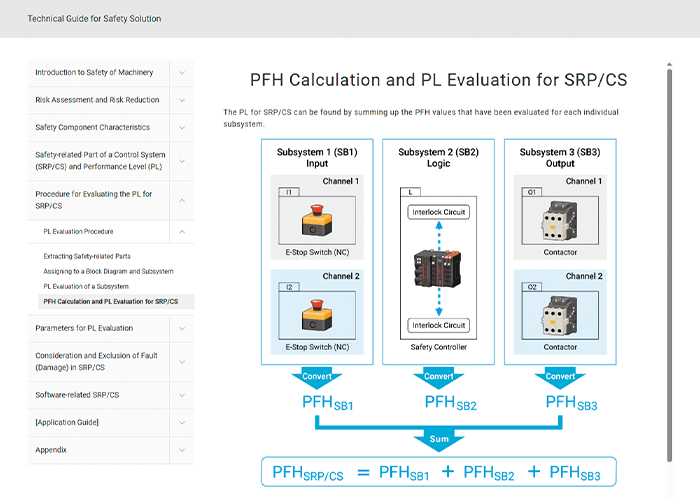700x500 pixels.
Task: Click the Channel 2 Contactor image
Action: point(560,315)
